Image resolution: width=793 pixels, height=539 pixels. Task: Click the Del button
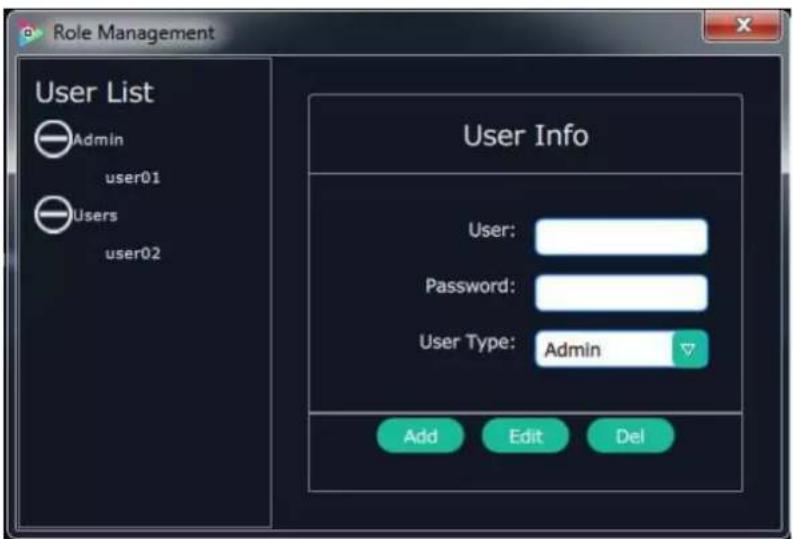[x=630, y=436]
